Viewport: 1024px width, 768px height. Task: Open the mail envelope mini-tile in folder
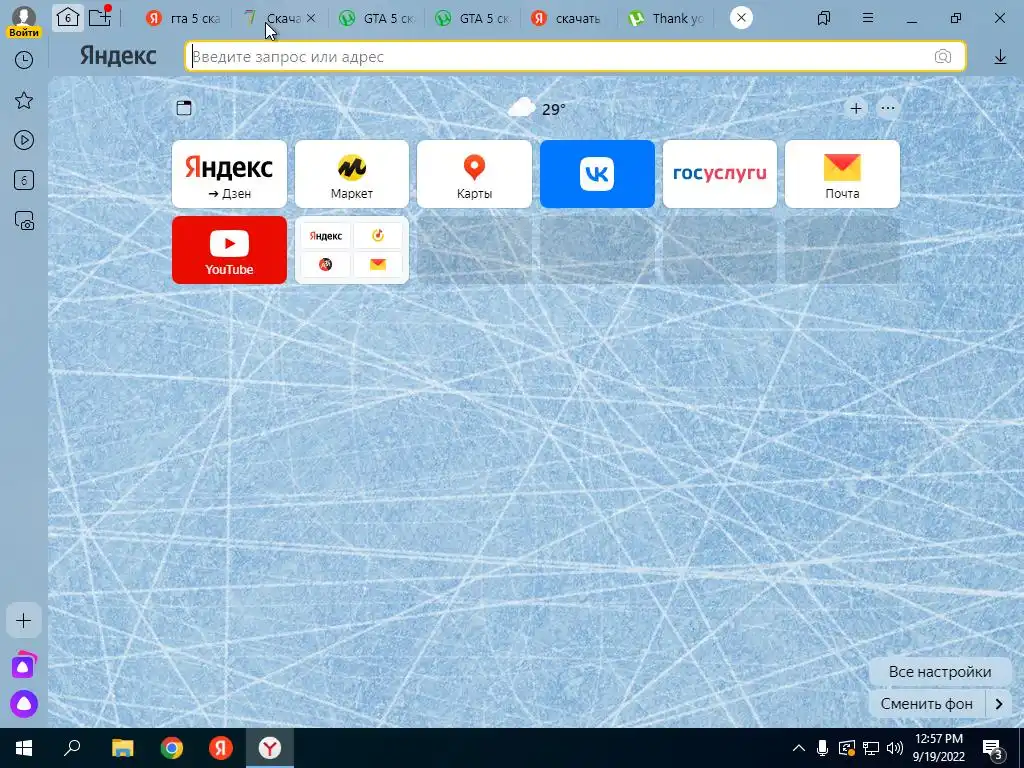click(x=378, y=264)
